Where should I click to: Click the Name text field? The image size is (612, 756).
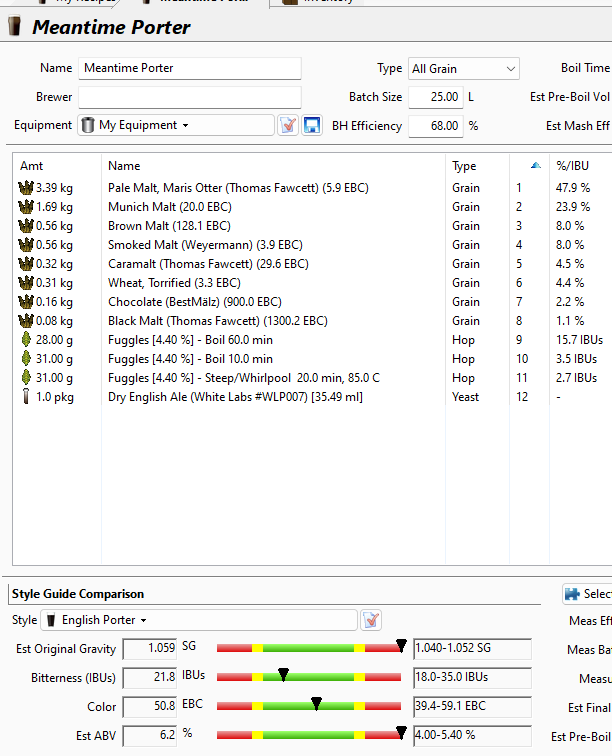[190, 68]
